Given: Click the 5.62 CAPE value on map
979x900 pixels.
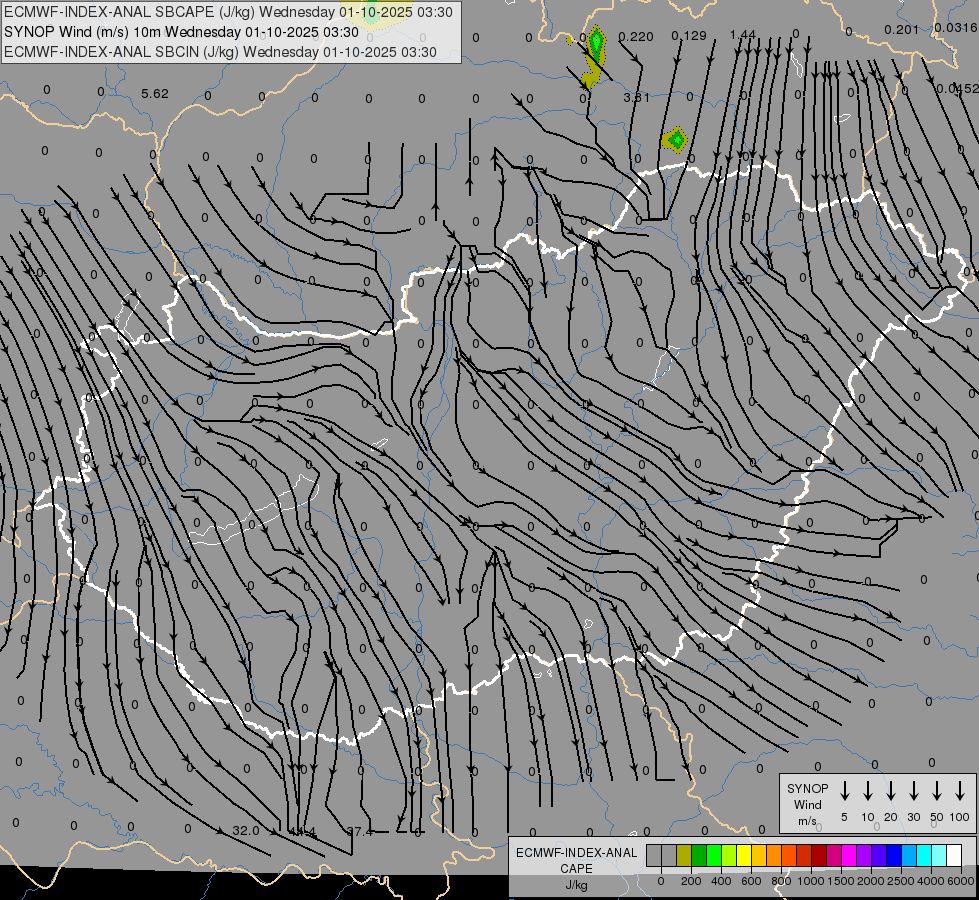Looking at the screenshot, I should (x=155, y=94).
